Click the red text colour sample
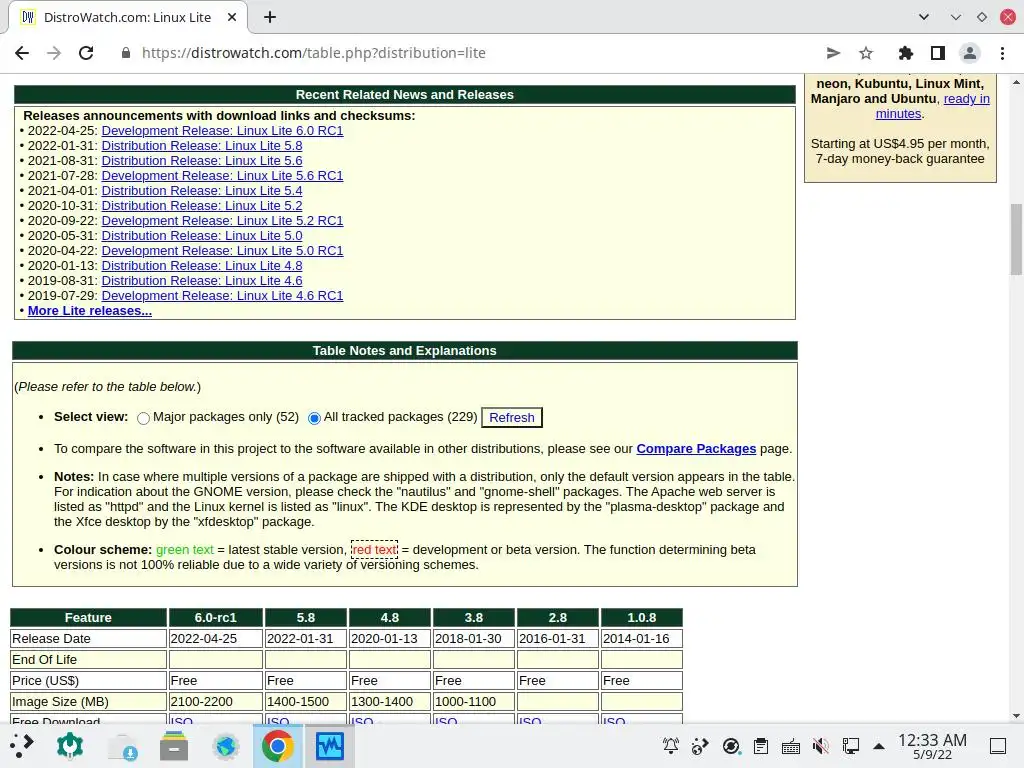This screenshot has height=768, width=1024. pos(374,550)
